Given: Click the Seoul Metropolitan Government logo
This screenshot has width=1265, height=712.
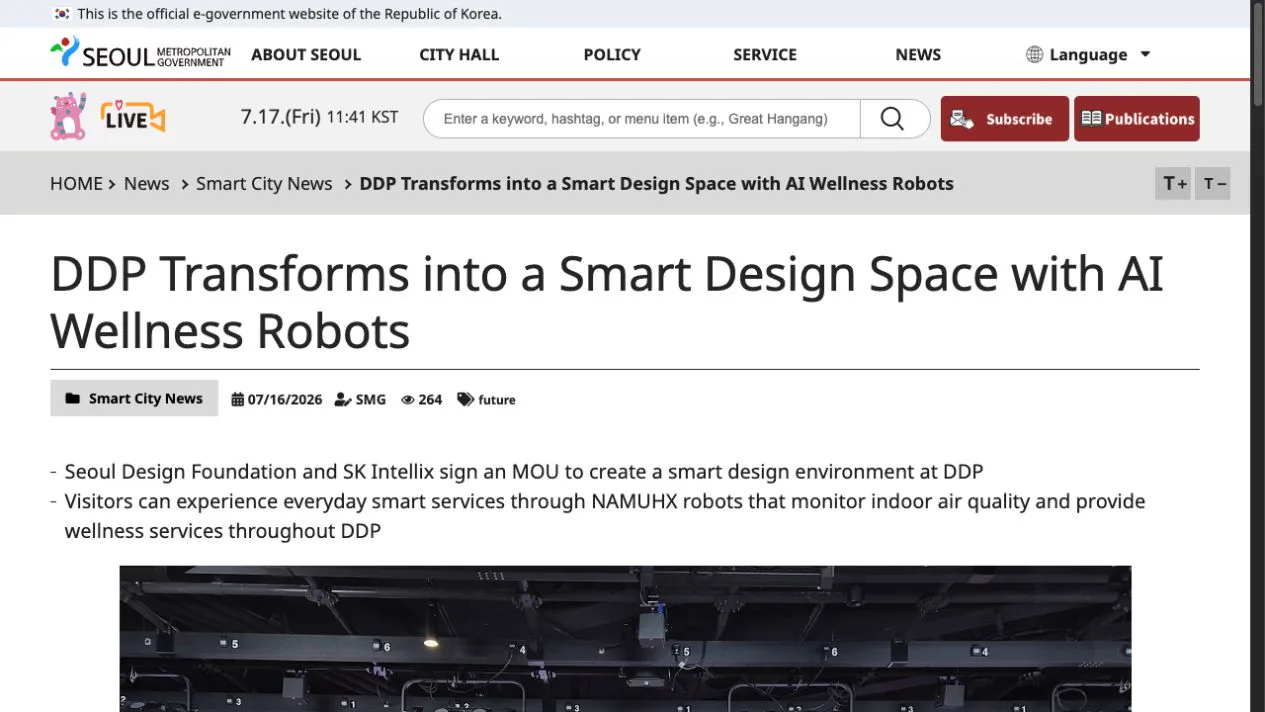Looking at the screenshot, I should click(x=140, y=53).
